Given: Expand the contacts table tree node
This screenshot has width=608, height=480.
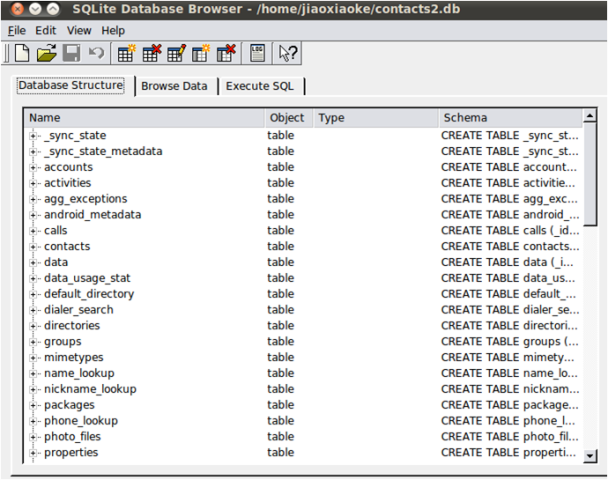Looking at the screenshot, I should pyautogui.click(x=34, y=246).
